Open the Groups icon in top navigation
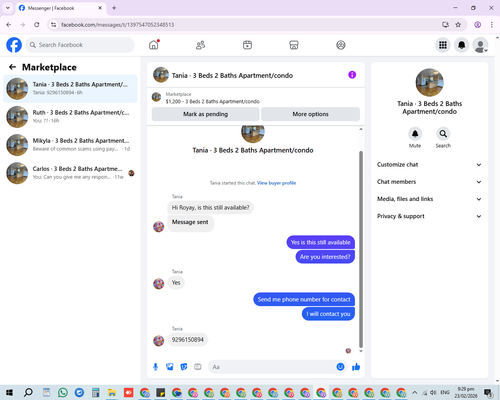500x400 pixels. [341, 45]
